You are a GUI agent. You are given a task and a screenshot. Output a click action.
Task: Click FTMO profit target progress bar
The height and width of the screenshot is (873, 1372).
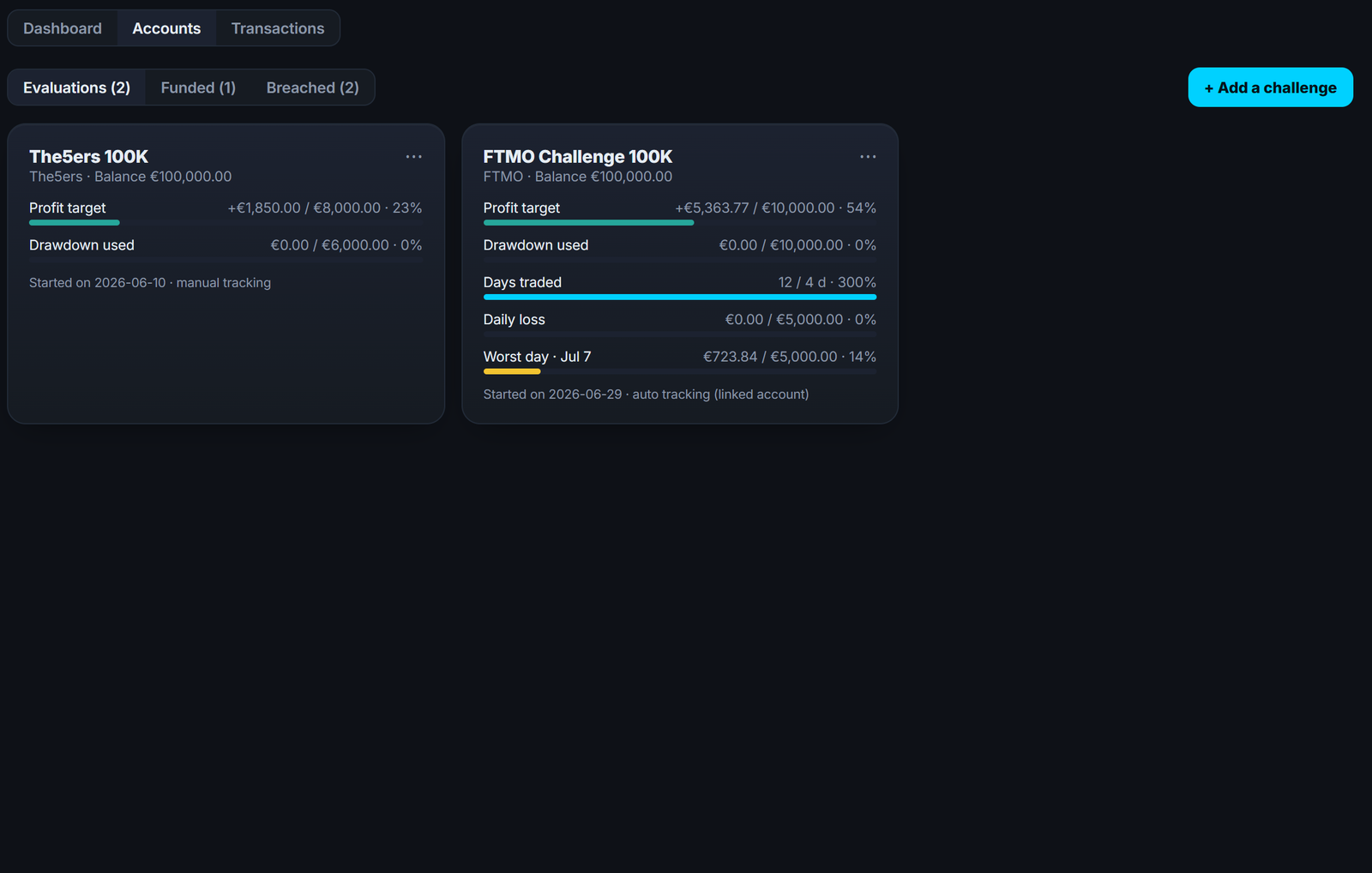point(680,223)
